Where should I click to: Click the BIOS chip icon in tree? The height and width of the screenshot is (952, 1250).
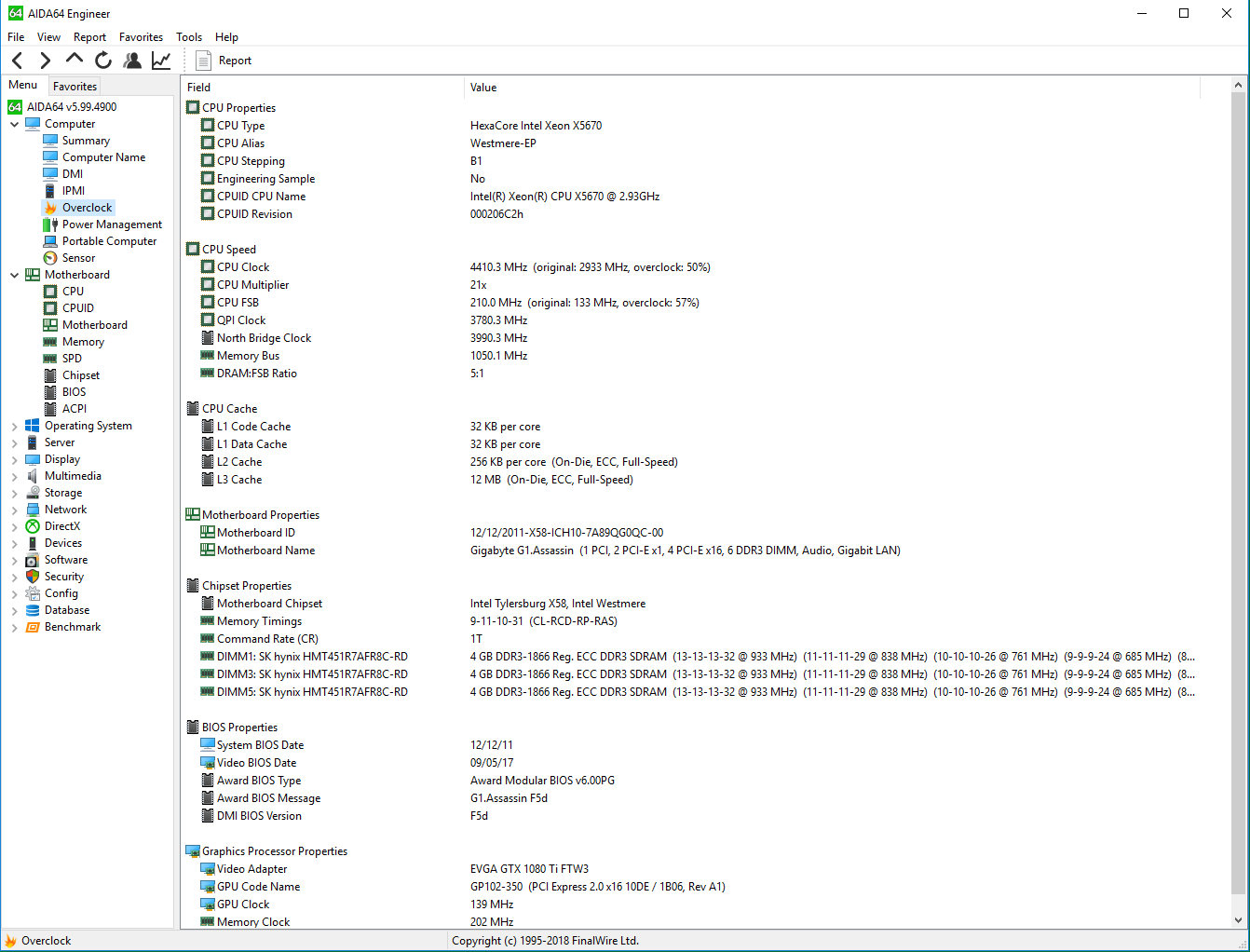[50, 392]
